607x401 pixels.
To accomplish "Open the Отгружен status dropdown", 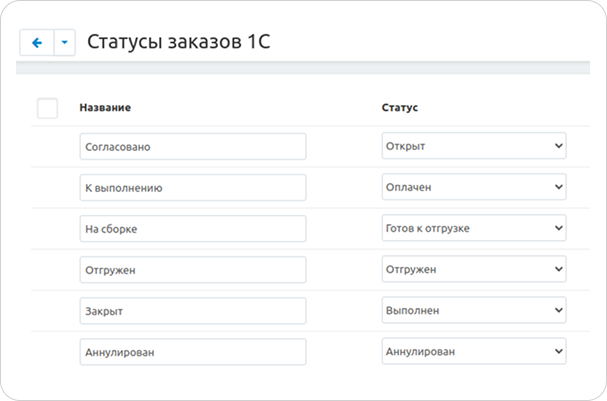I will [474, 269].
